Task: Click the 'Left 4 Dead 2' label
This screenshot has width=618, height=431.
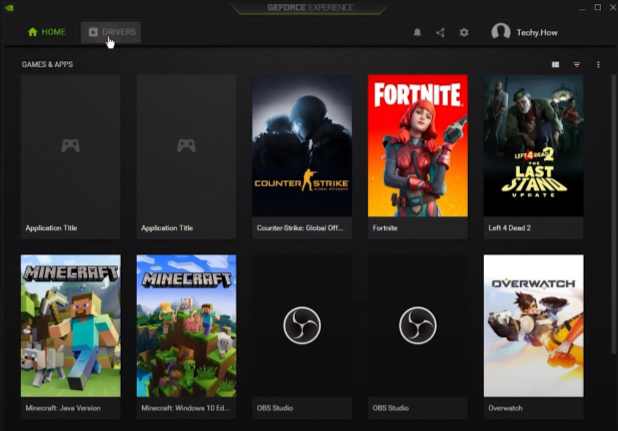Action: pos(510,228)
